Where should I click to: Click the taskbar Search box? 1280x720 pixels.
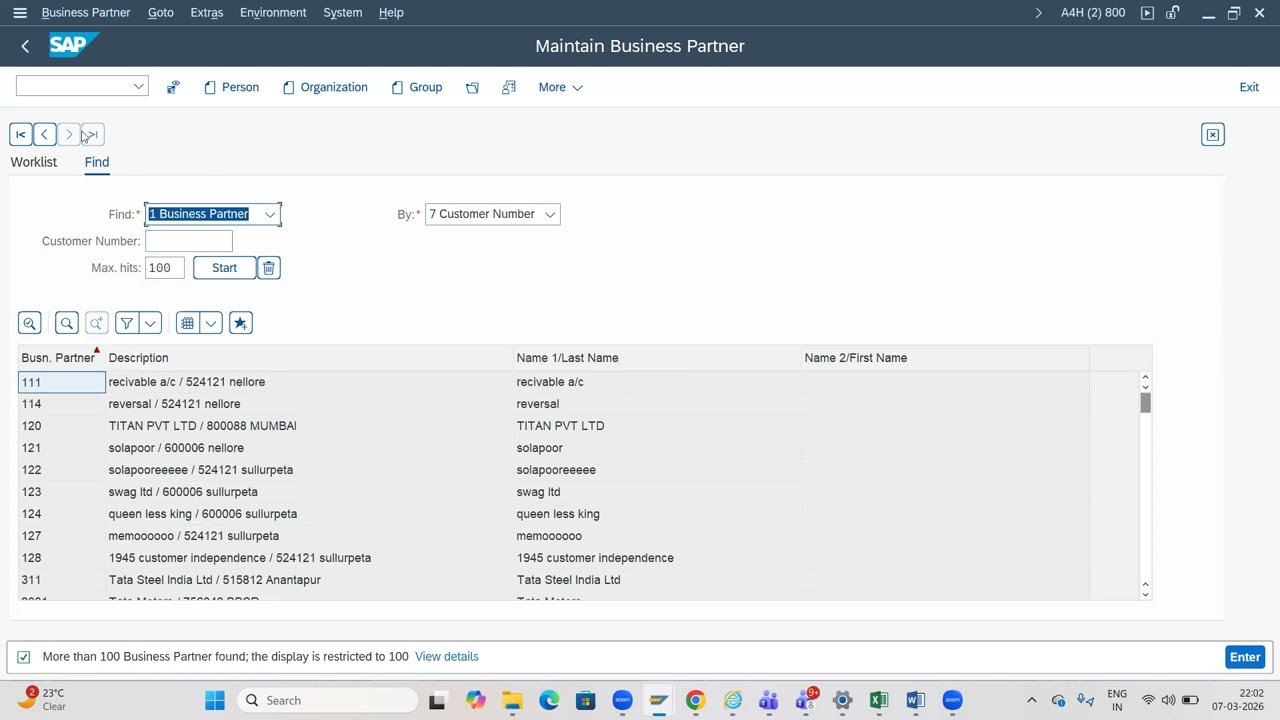[328, 701]
